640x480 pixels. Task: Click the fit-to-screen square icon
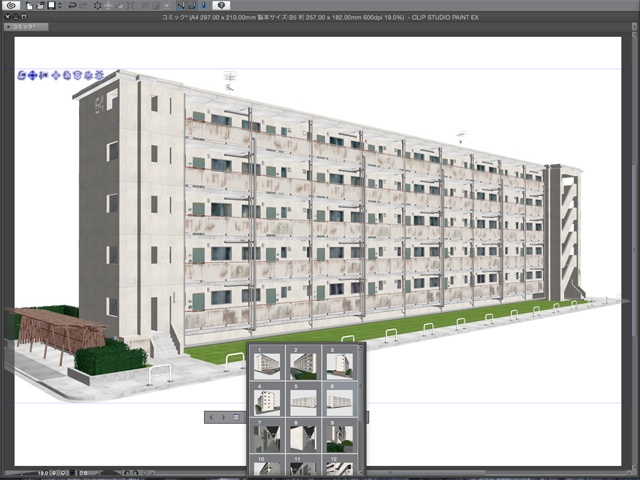point(73,473)
